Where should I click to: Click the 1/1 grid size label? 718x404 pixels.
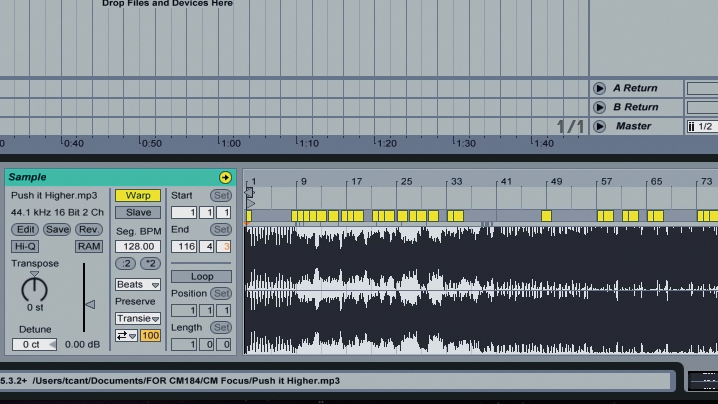point(570,126)
